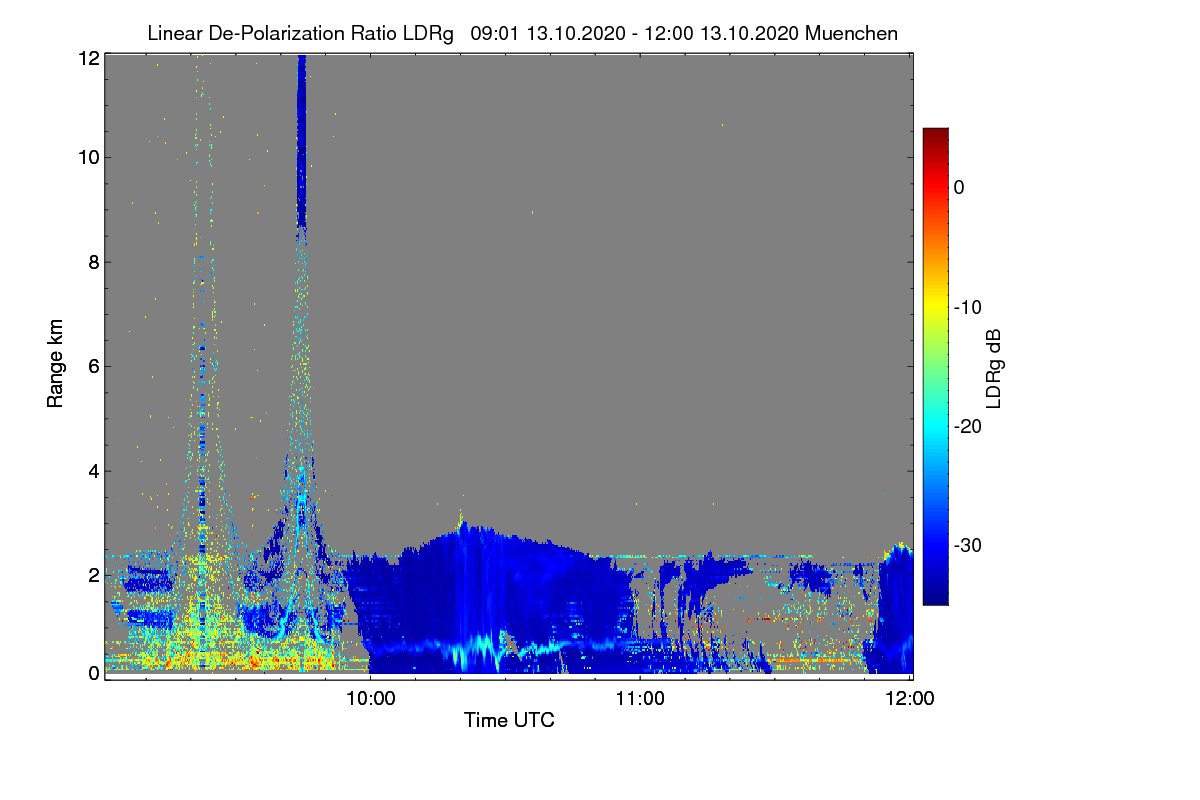
Task: Click the 11:00 time tick label
Action: tap(640, 699)
